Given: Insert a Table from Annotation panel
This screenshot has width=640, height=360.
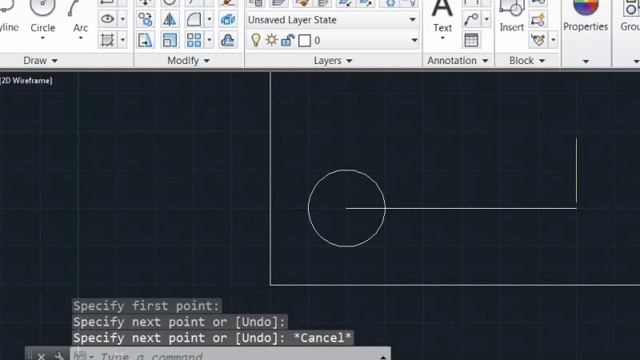Looking at the screenshot, I should 471,40.
